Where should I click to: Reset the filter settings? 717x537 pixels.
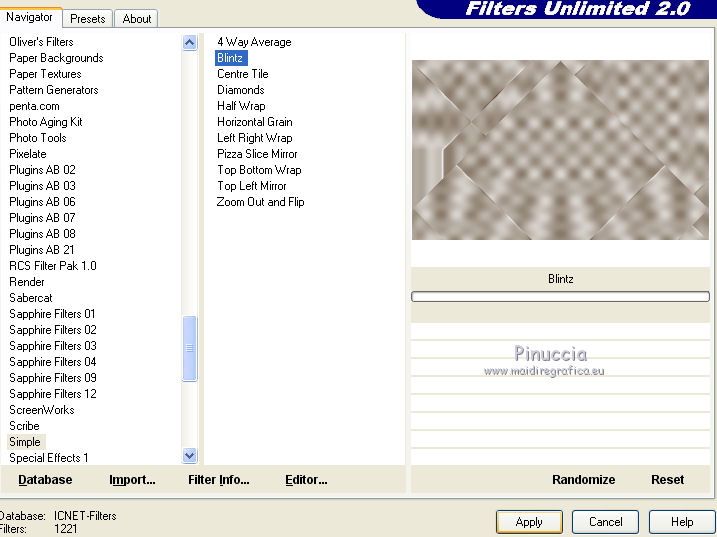point(667,479)
